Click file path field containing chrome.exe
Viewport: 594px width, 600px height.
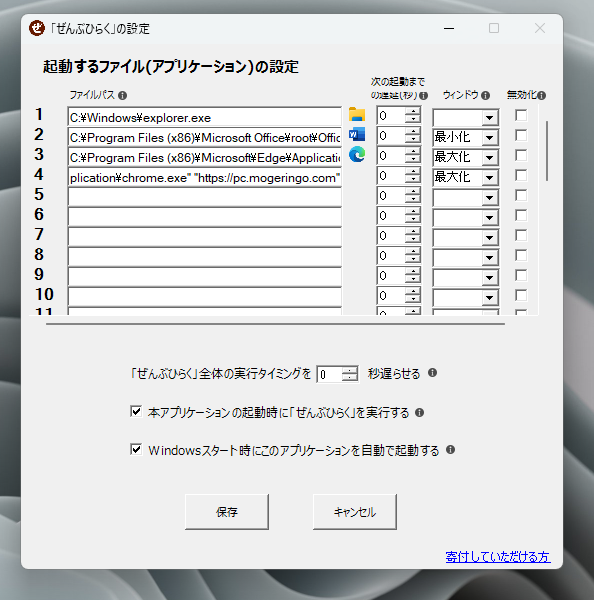[204, 177]
